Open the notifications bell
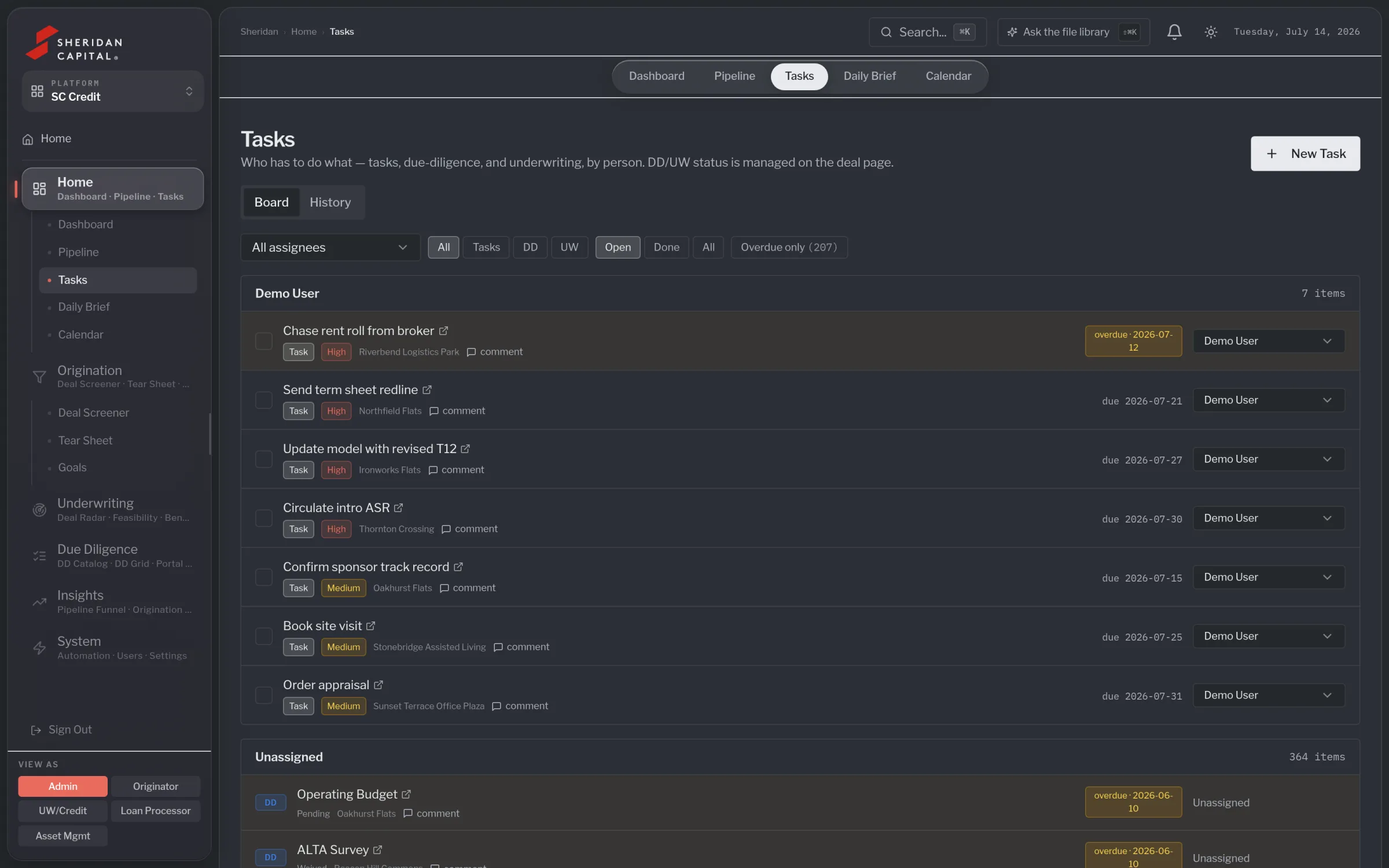Image resolution: width=1389 pixels, height=868 pixels. click(x=1174, y=32)
